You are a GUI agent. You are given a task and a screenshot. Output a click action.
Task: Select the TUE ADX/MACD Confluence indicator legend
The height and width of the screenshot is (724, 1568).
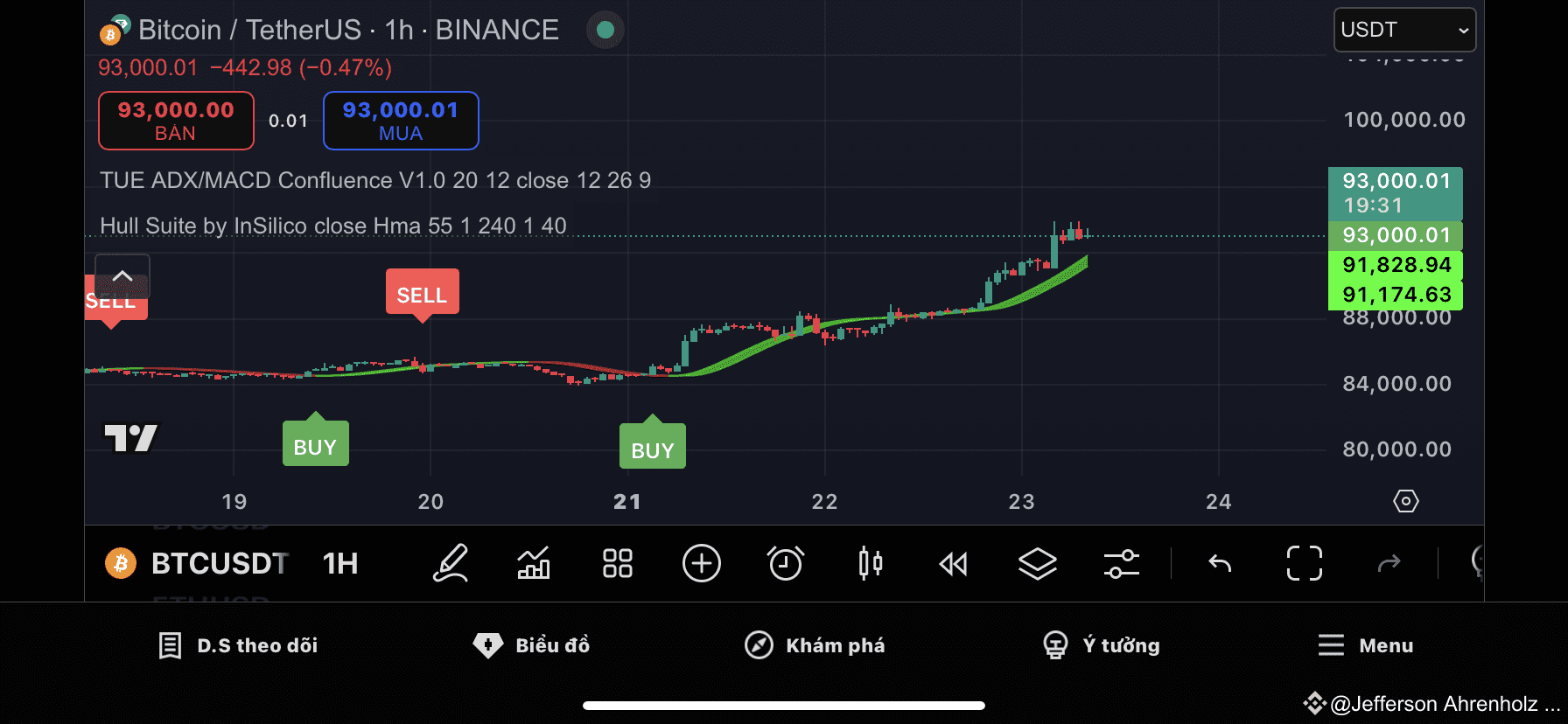pos(375,180)
